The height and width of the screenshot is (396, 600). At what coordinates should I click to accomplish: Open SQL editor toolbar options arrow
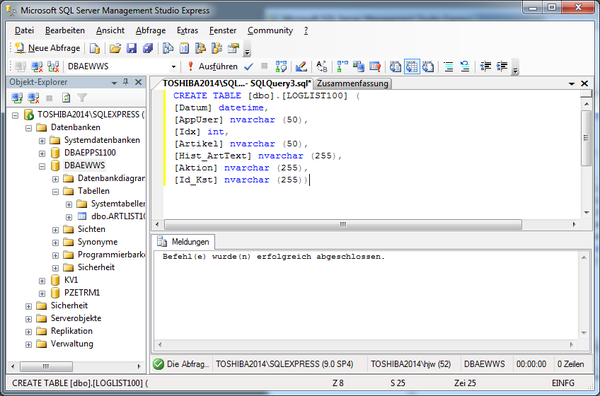[x=515, y=68]
